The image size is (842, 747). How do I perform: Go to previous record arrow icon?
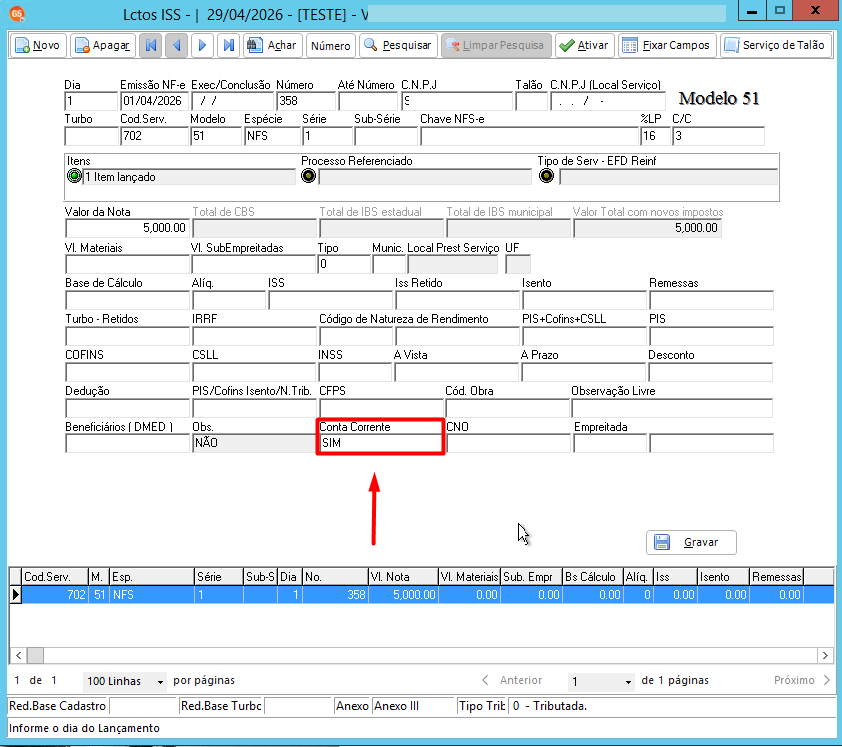click(x=176, y=46)
